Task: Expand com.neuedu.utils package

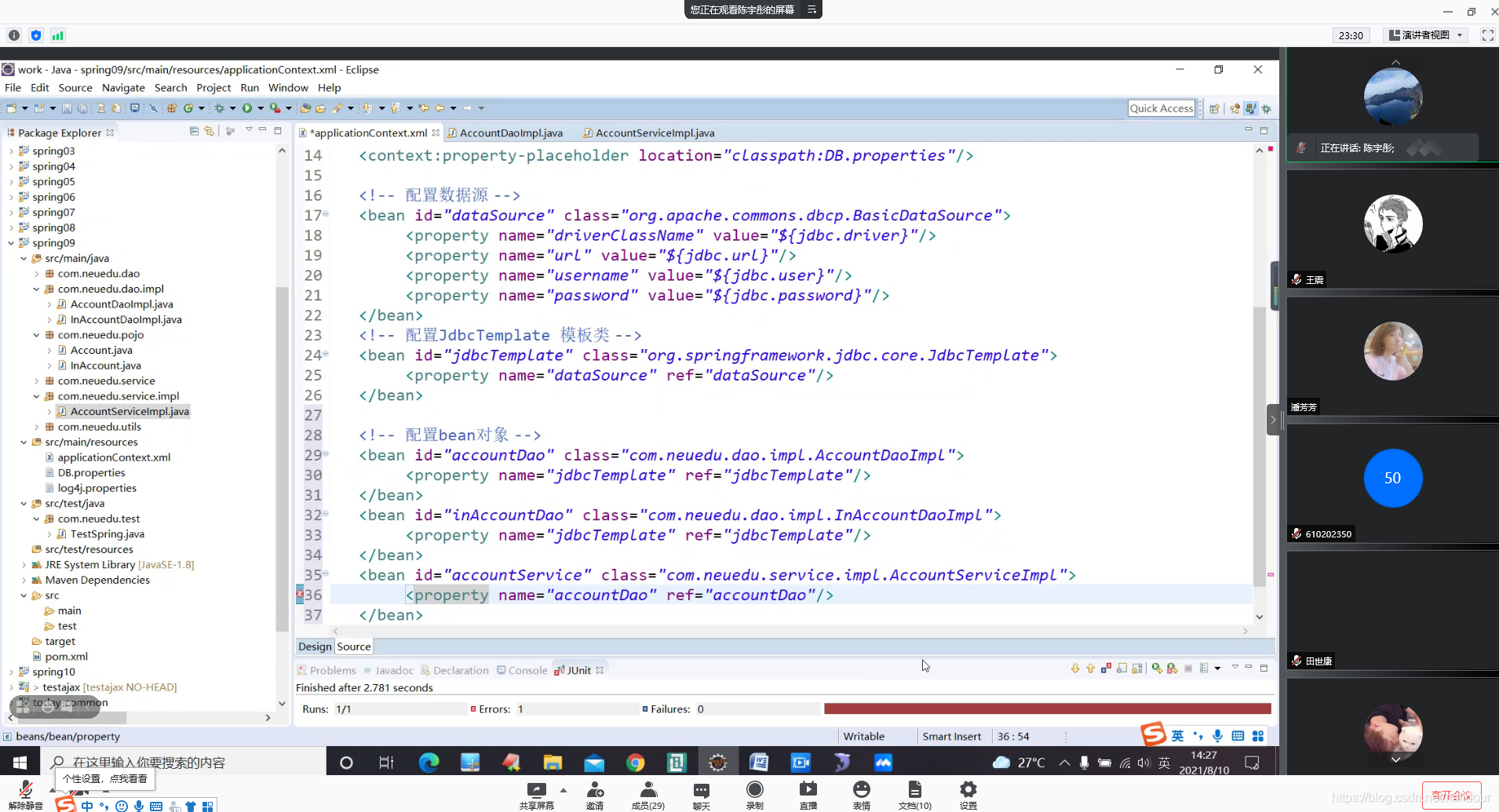Action: tap(36, 427)
